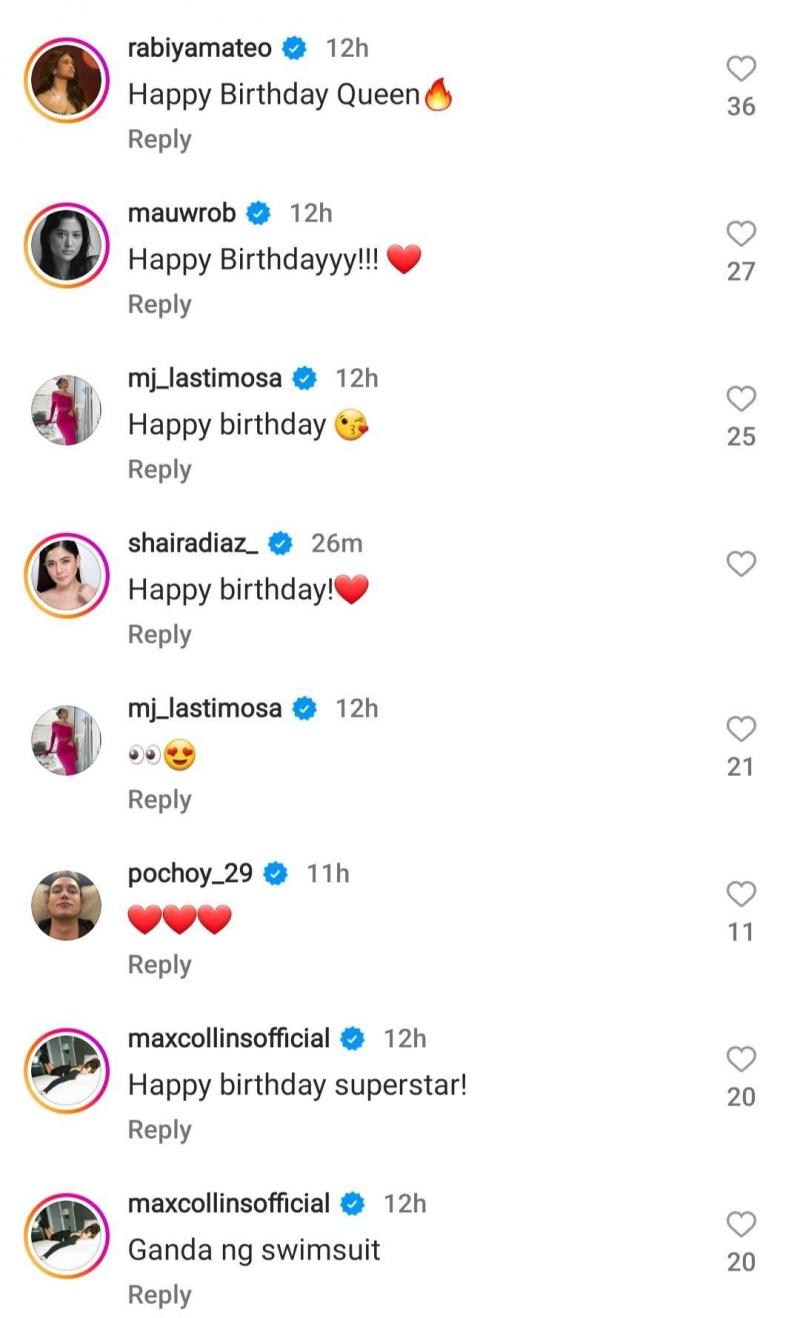Image resolution: width=800 pixels, height=1318 pixels.
Task: Reply to shairadiaz_'s comment
Action: coord(159,635)
